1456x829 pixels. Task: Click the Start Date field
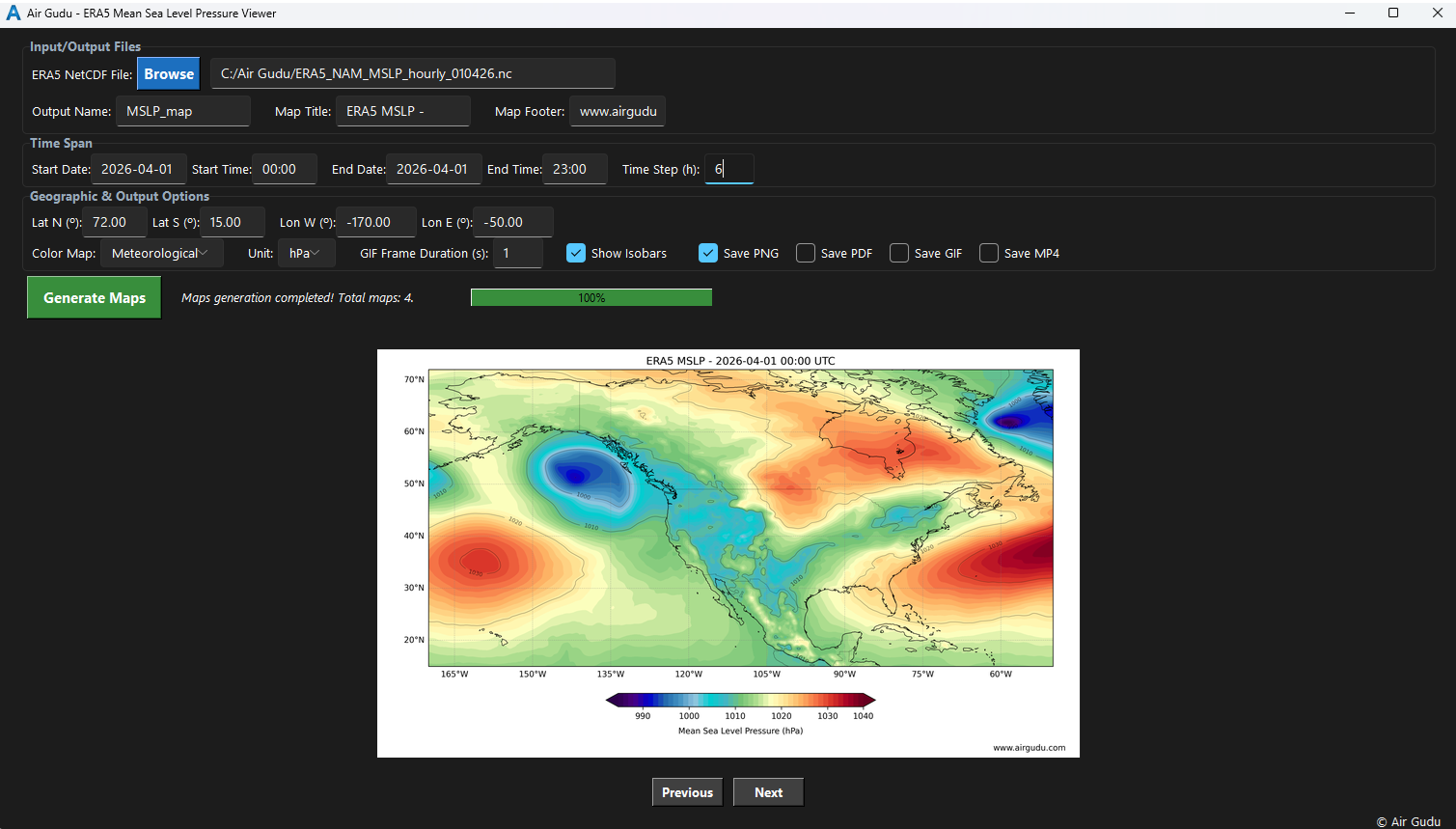(x=139, y=169)
